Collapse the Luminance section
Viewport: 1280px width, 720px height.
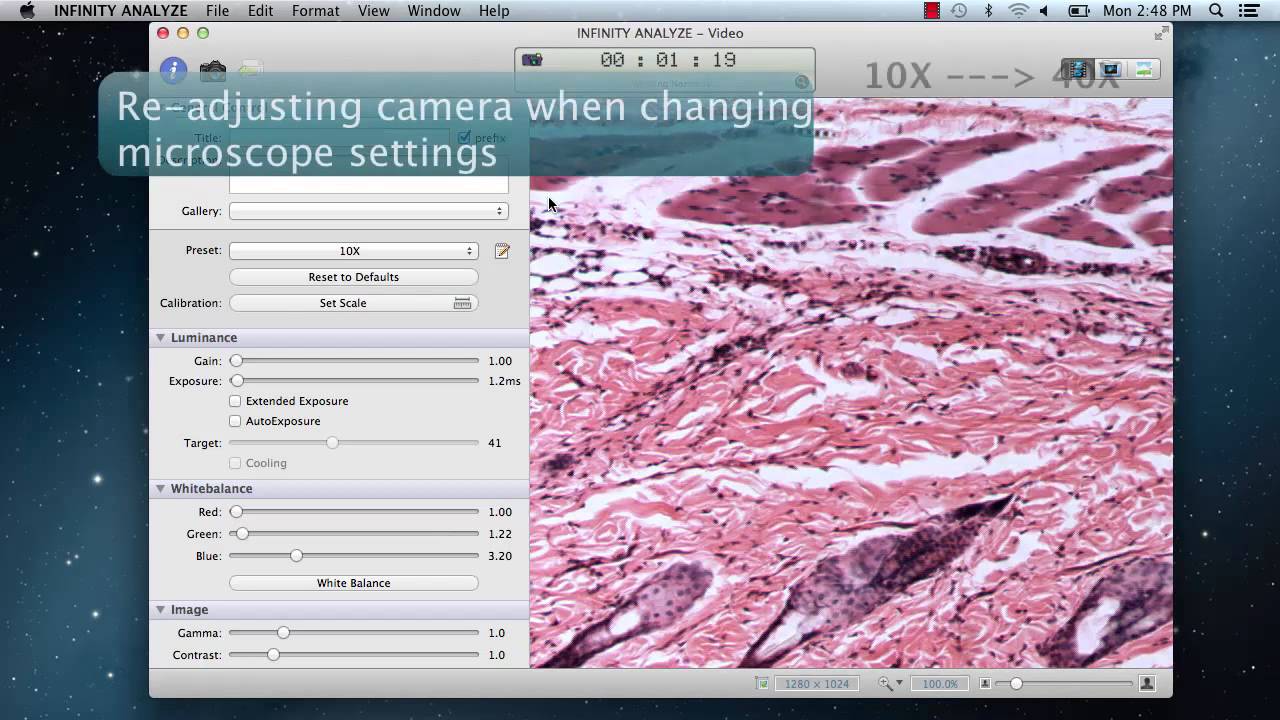tap(160, 338)
